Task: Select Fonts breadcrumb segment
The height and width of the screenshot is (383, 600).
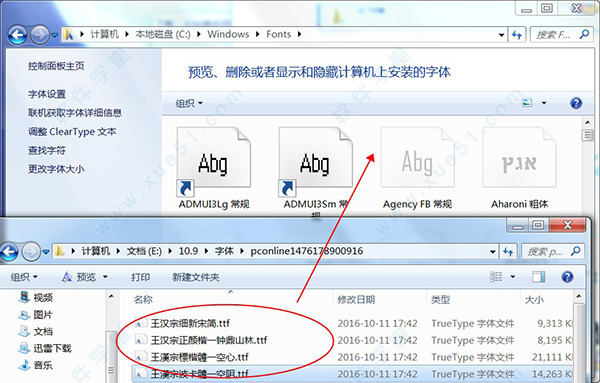Action: tap(279, 34)
